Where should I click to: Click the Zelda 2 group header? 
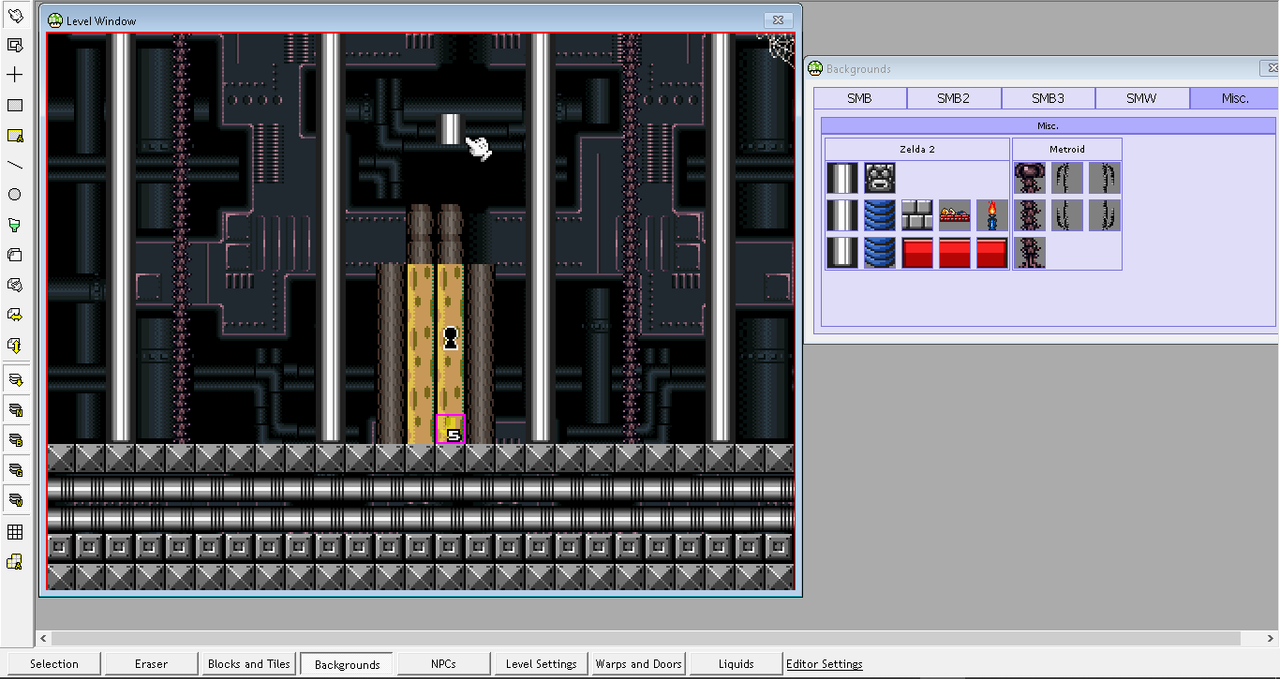917,149
